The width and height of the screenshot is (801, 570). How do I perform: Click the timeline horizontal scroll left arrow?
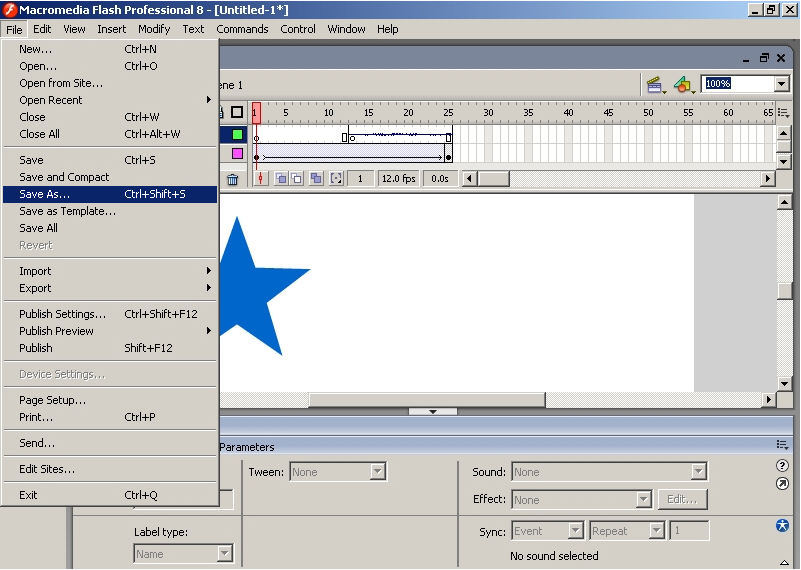pos(470,178)
